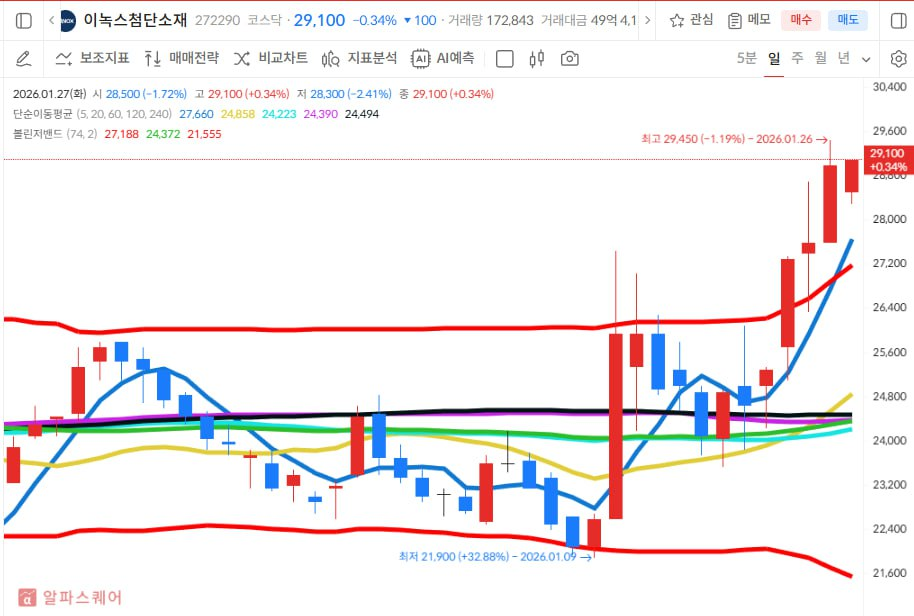
Task: Select the 월 monthly timeframe tab
Action: [820, 58]
